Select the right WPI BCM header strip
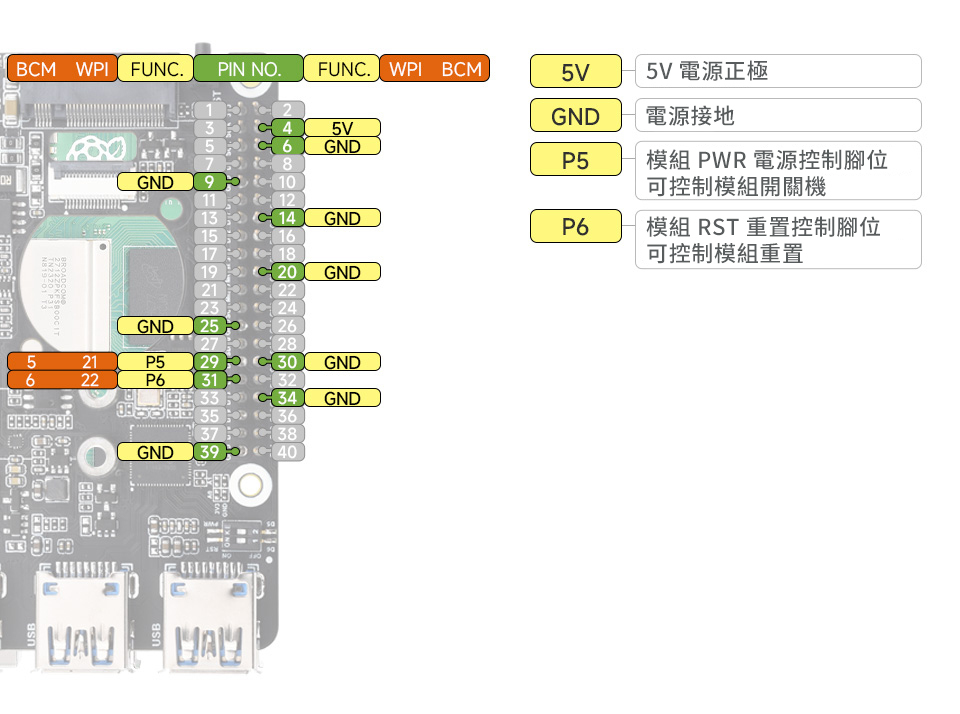Image resolution: width=960 pixels, height=714 pixels. click(x=434, y=68)
